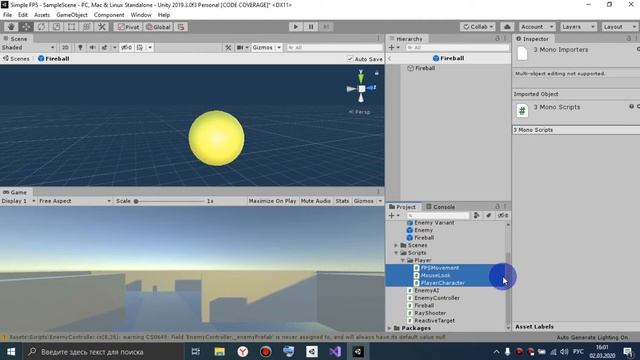Screen dimensions: 640x360
Task: Toggle hidden packages count in Project
Action: 503,216
